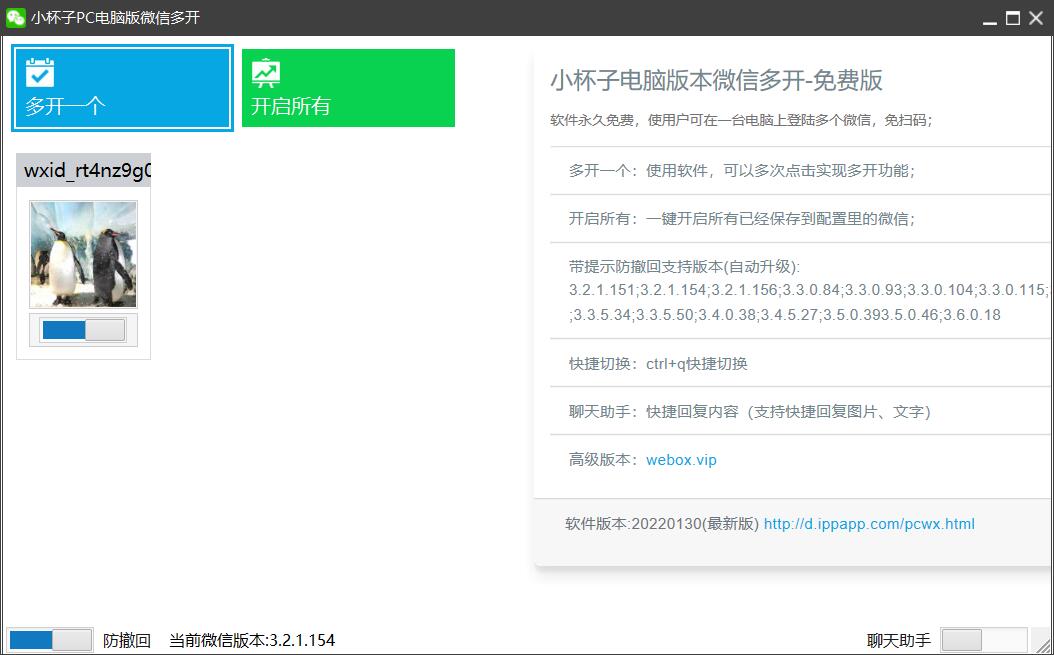Click the 高级版本 label
1054x655 pixels.
(x=602, y=460)
